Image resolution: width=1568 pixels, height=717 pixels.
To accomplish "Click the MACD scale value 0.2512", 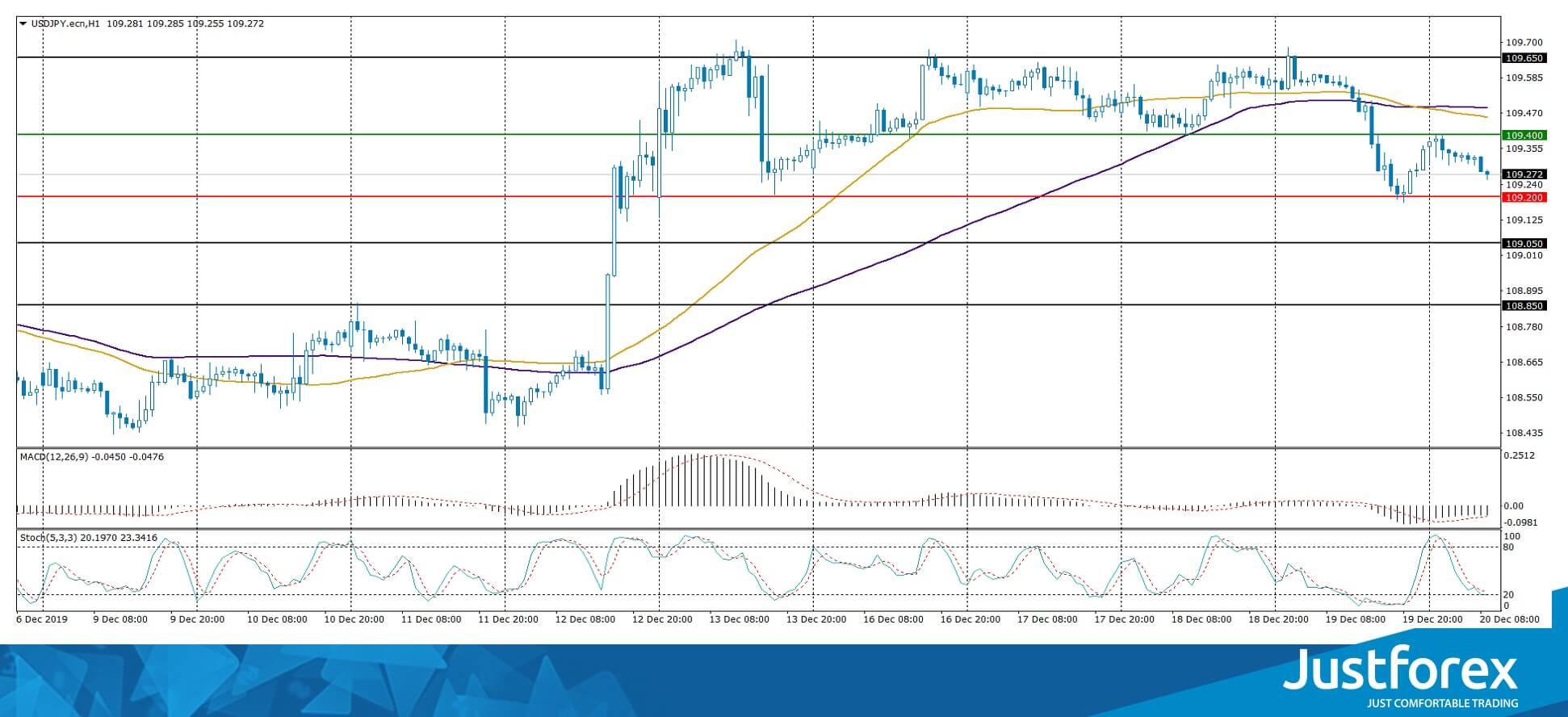I will [1520, 455].
